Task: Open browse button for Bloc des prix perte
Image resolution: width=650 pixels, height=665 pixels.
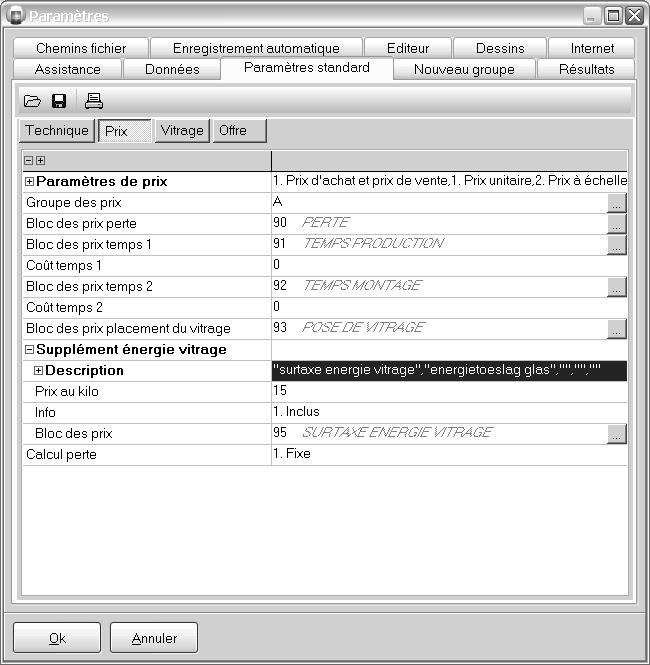Action: (617, 224)
